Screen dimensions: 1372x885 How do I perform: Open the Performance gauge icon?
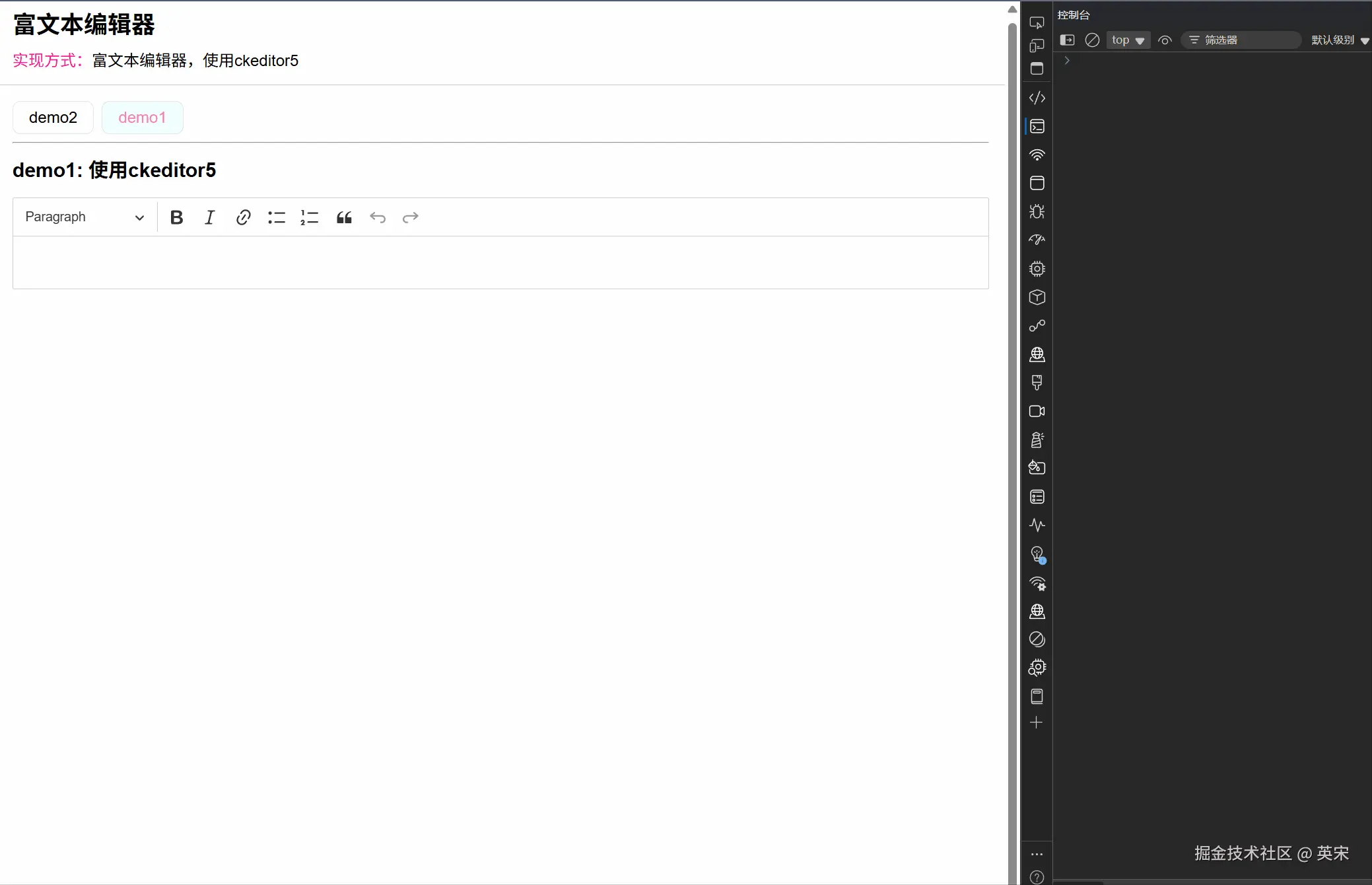click(1037, 240)
